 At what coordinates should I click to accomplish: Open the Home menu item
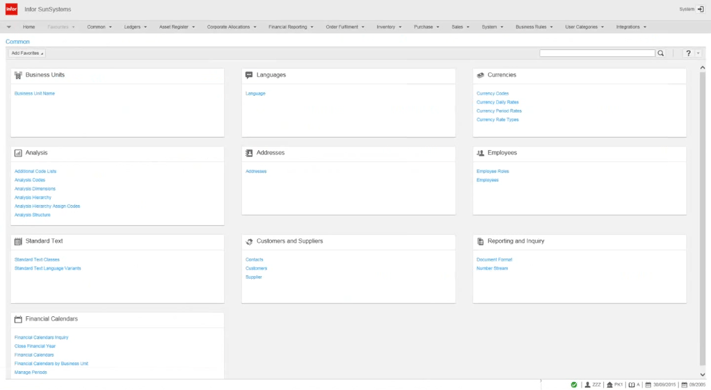[x=29, y=27]
